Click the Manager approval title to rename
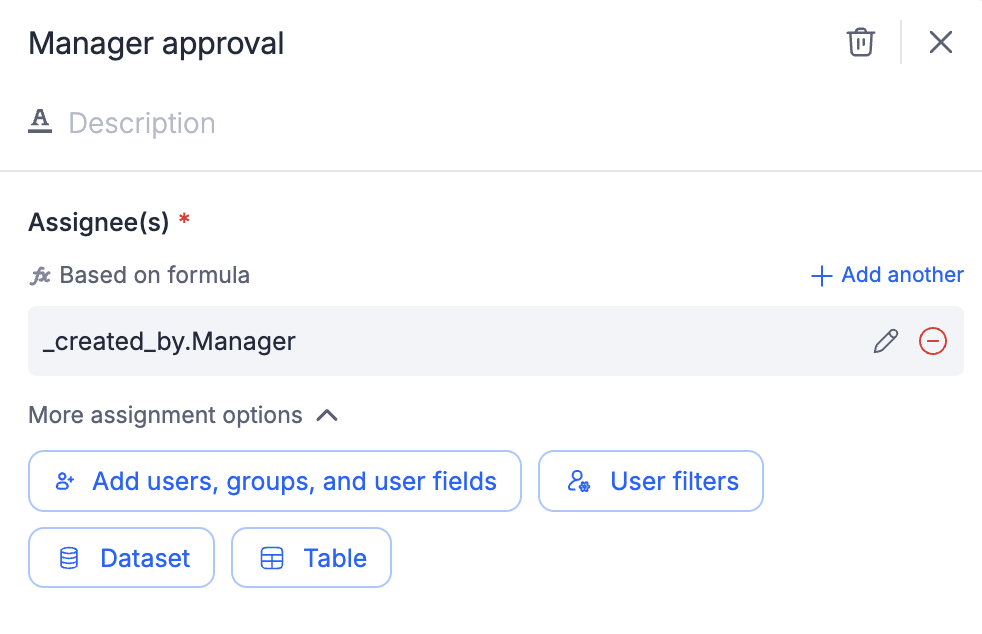982x634 pixels. click(156, 44)
